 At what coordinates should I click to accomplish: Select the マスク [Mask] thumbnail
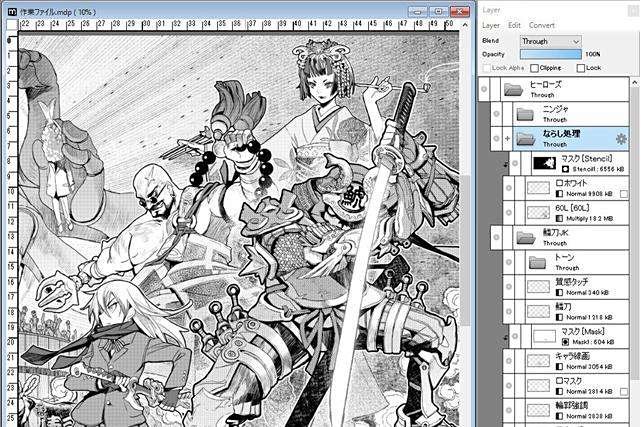pyautogui.click(x=545, y=336)
